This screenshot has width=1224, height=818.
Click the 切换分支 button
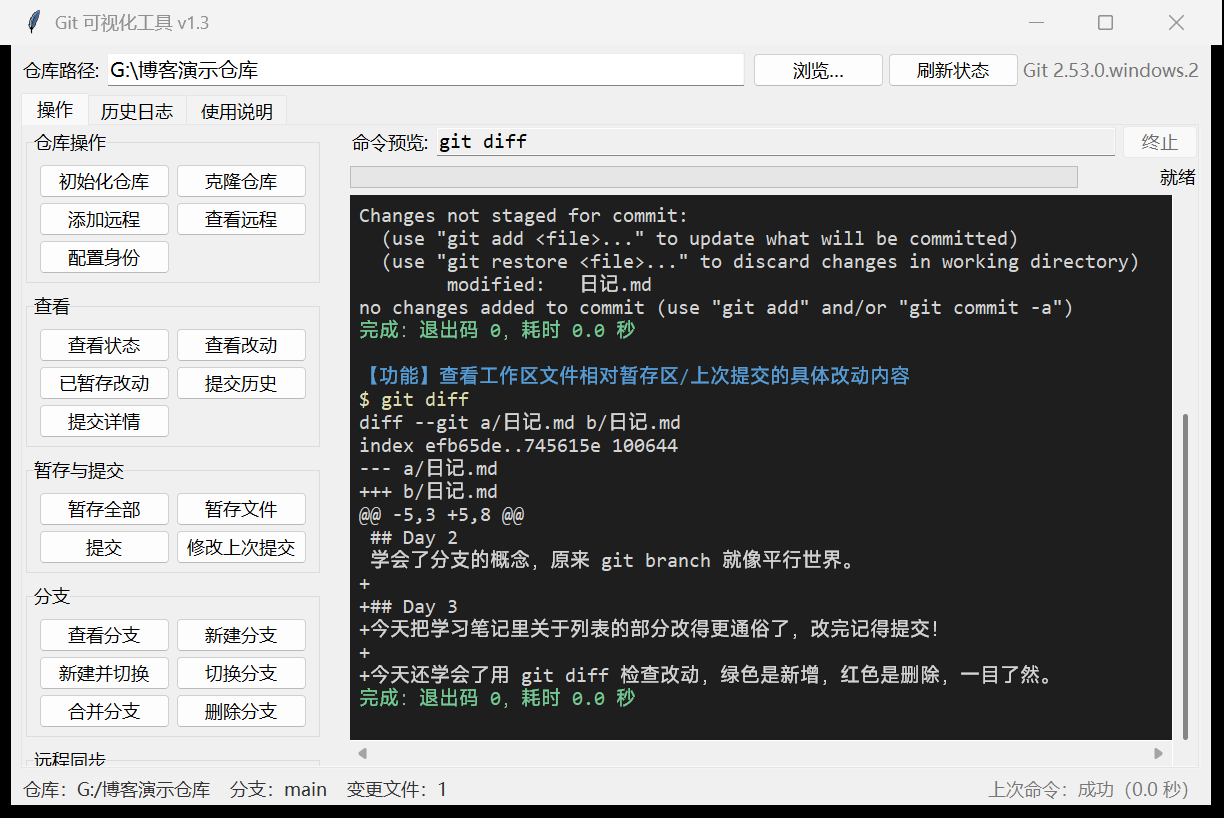[241, 674]
